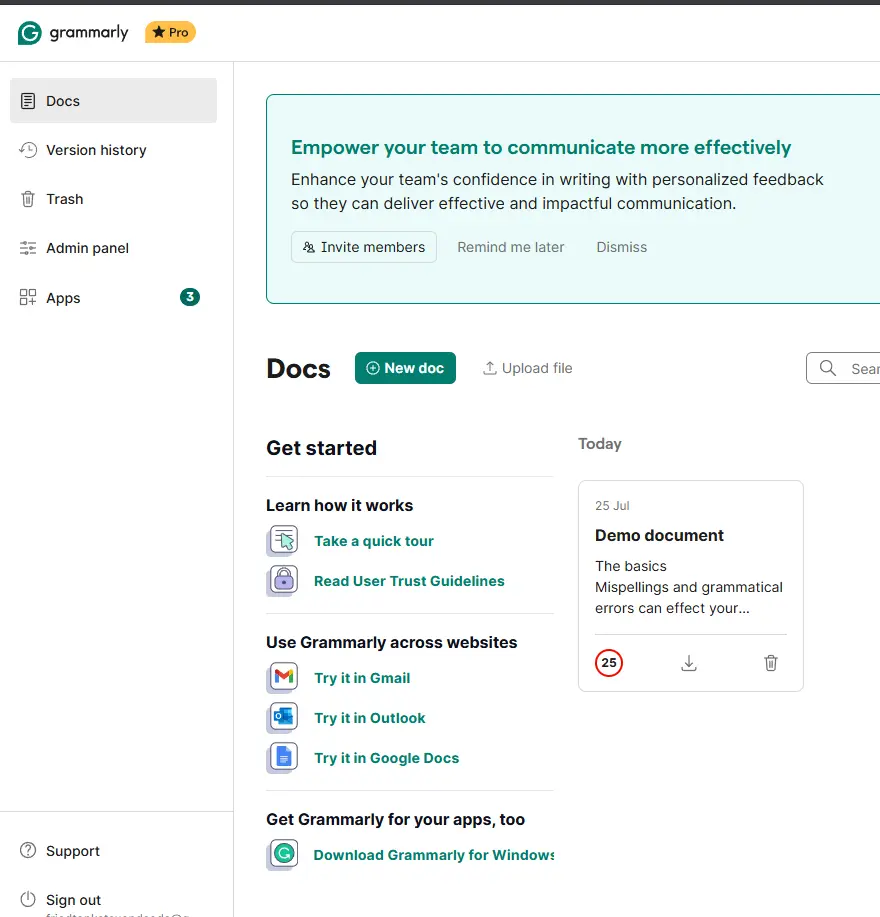Image resolution: width=880 pixels, height=917 pixels.
Task: Open Download Grammarly for Windows link
Action: click(x=434, y=855)
